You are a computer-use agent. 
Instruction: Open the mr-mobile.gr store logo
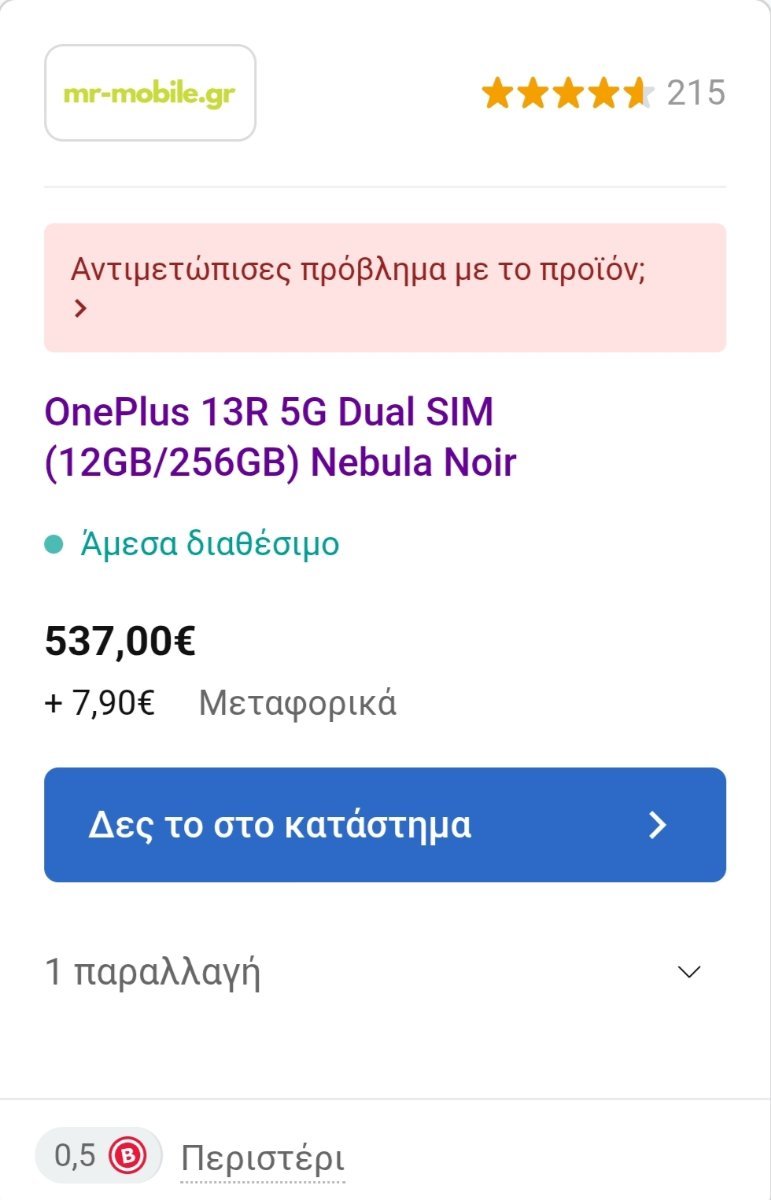[x=150, y=93]
